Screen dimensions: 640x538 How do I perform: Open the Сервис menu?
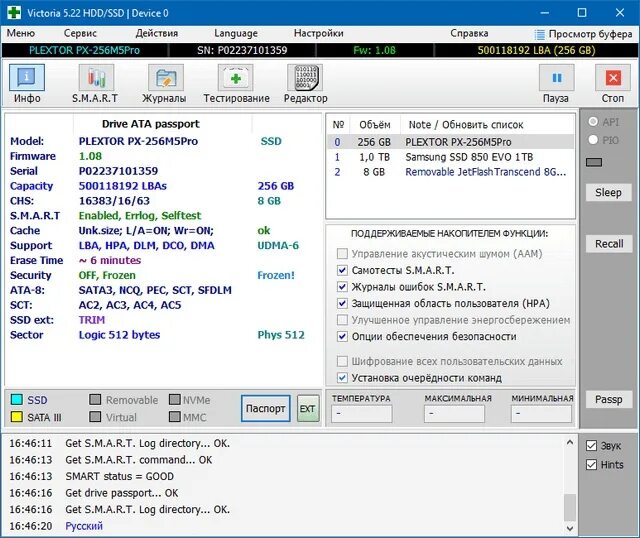tap(80, 33)
